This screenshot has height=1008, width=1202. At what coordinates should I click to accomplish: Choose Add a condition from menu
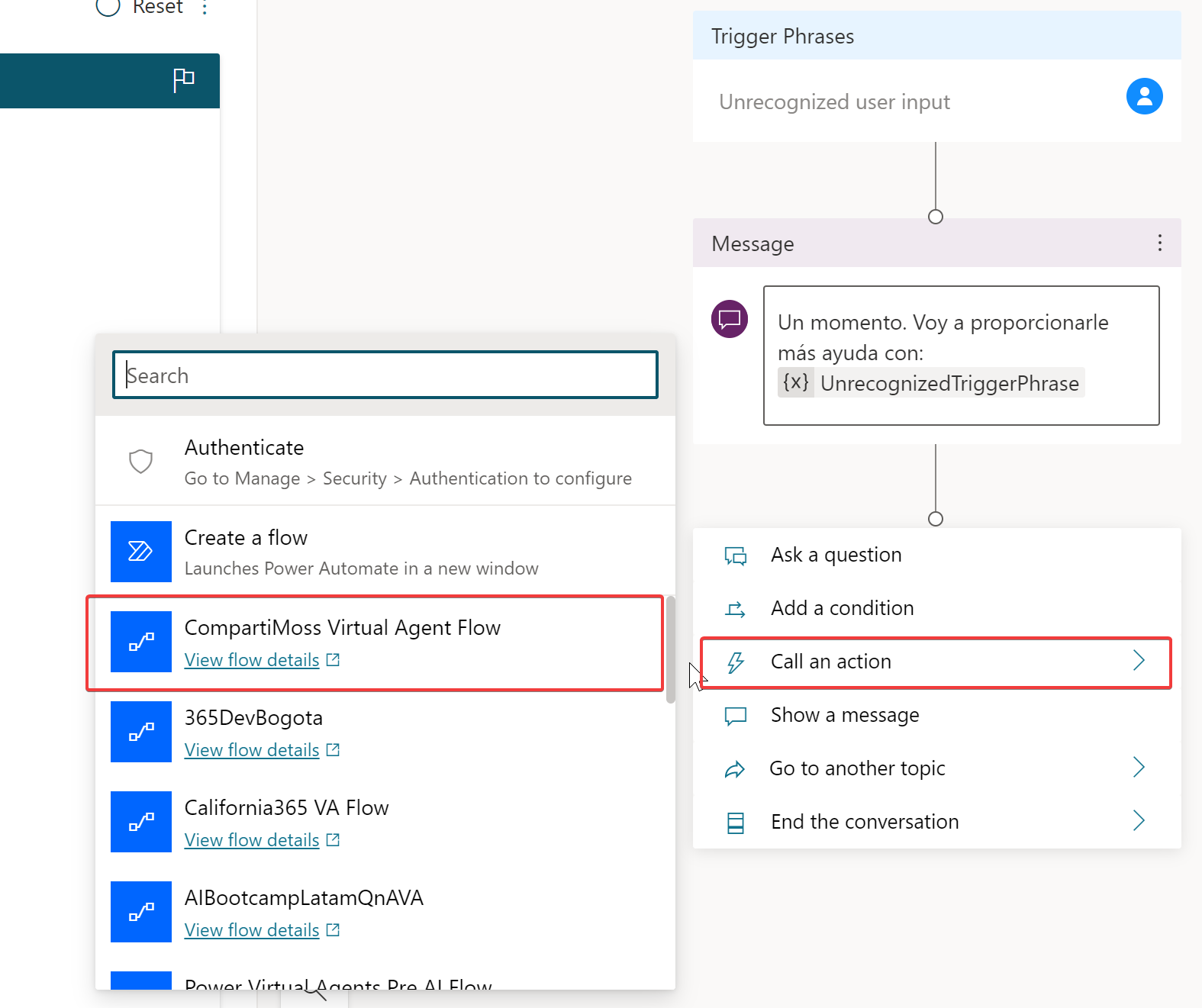click(842, 608)
